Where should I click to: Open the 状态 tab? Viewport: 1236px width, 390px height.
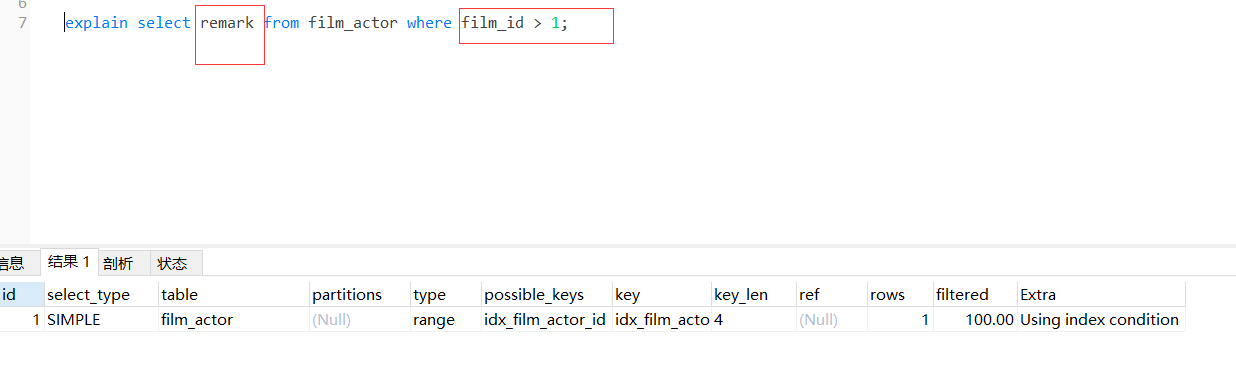(x=172, y=263)
